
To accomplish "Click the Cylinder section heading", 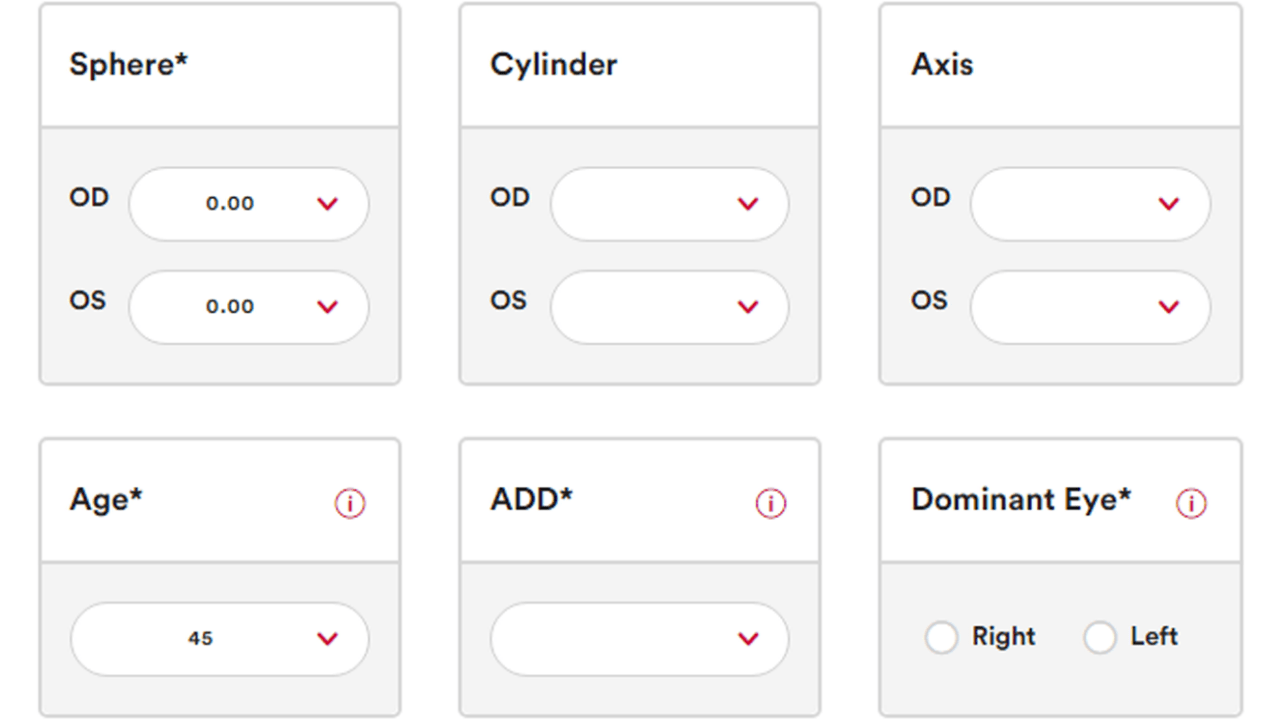I will click(x=553, y=65).
